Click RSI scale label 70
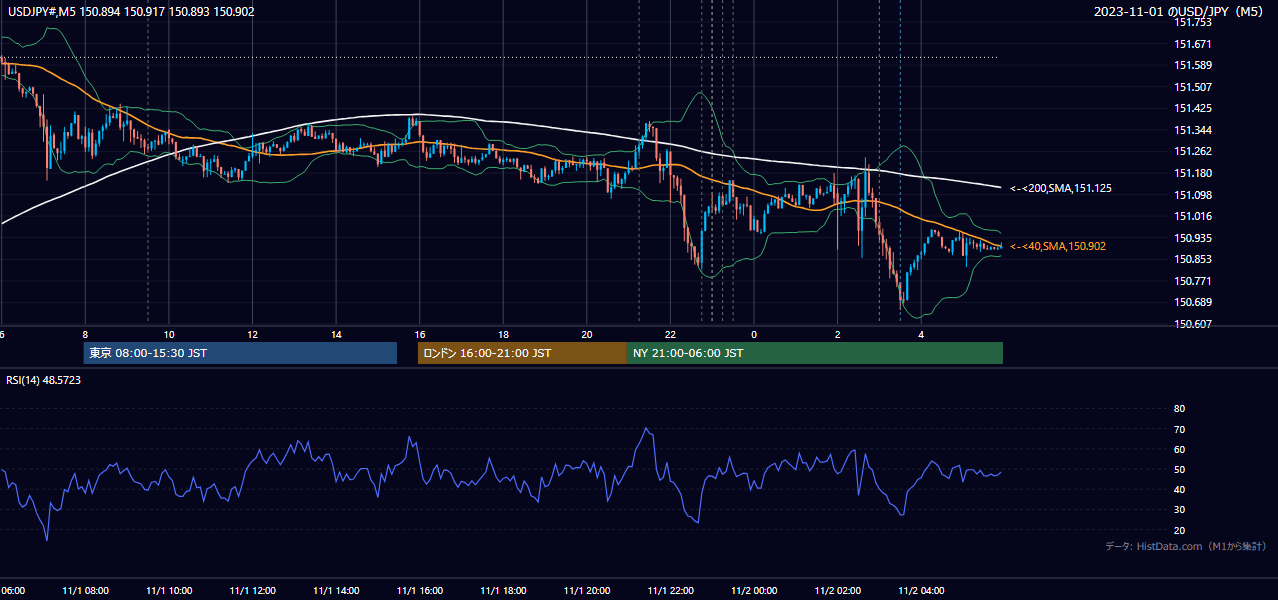The height and width of the screenshot is (600, 1278). point(1179,429)
